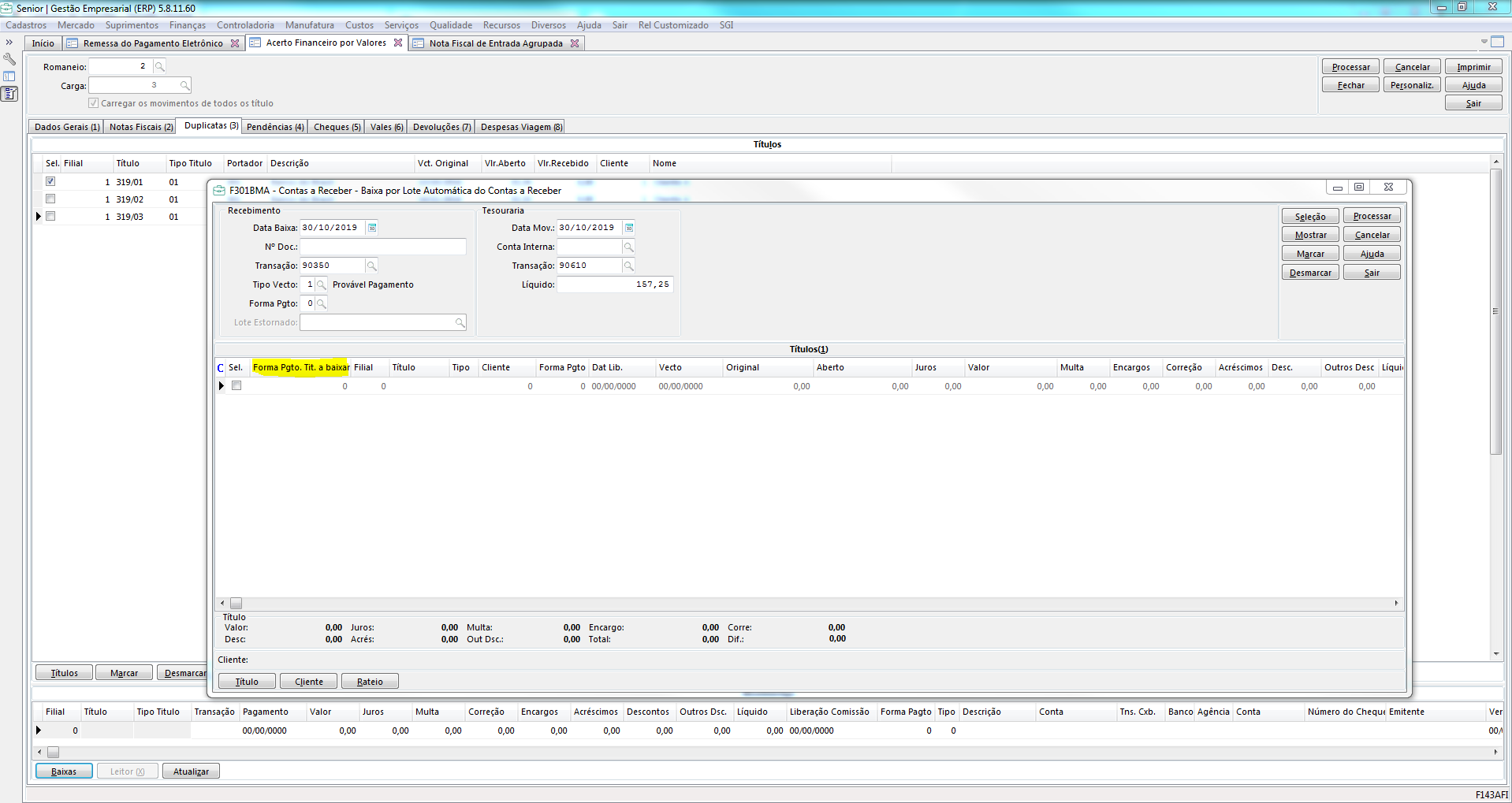Open the Data Mov. calendar picker
1512x803 pixels.
[x=629, y=228]
